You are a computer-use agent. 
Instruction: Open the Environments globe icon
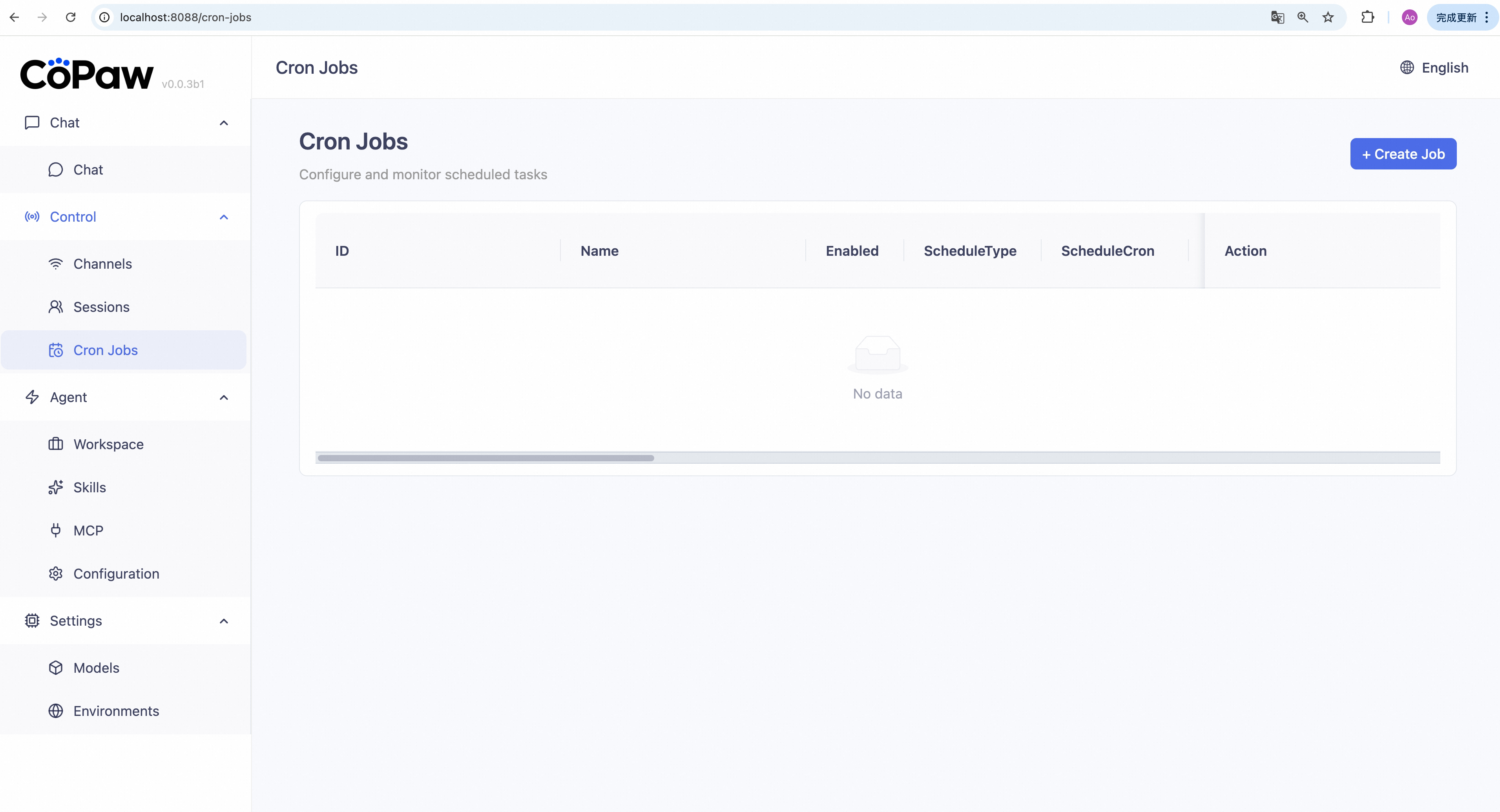tap(55, 711)
